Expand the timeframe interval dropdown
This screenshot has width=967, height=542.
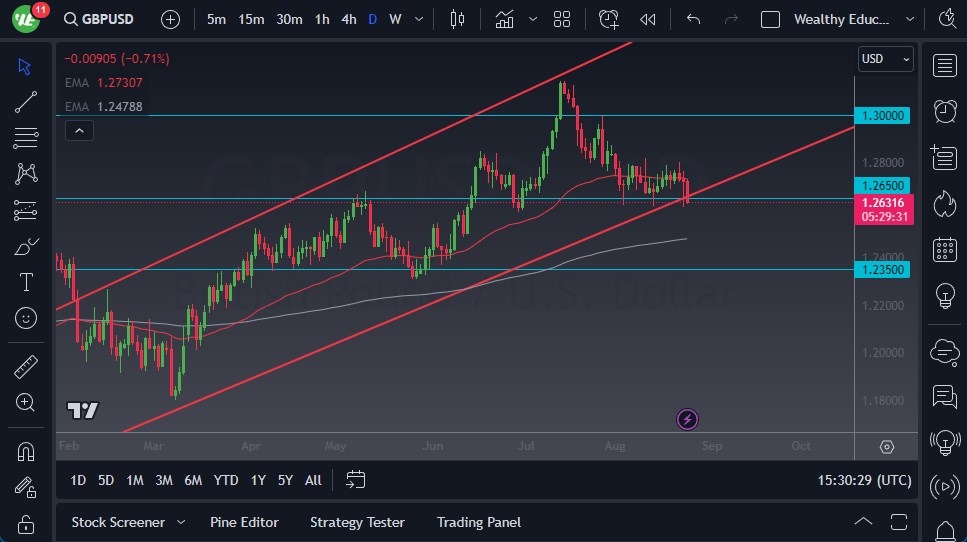tap(419, 20)
